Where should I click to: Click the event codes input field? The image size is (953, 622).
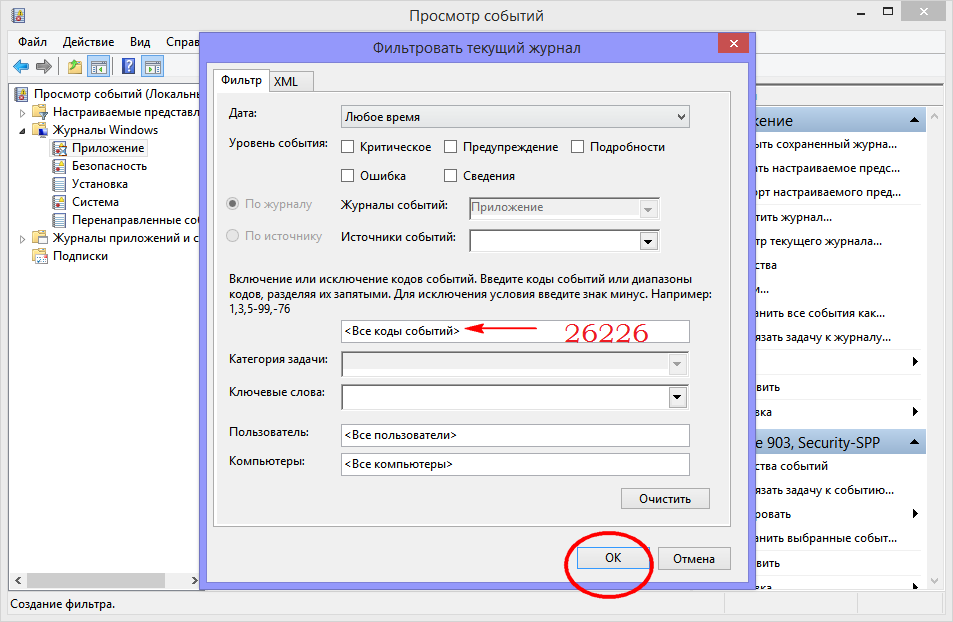click(515, 331)
